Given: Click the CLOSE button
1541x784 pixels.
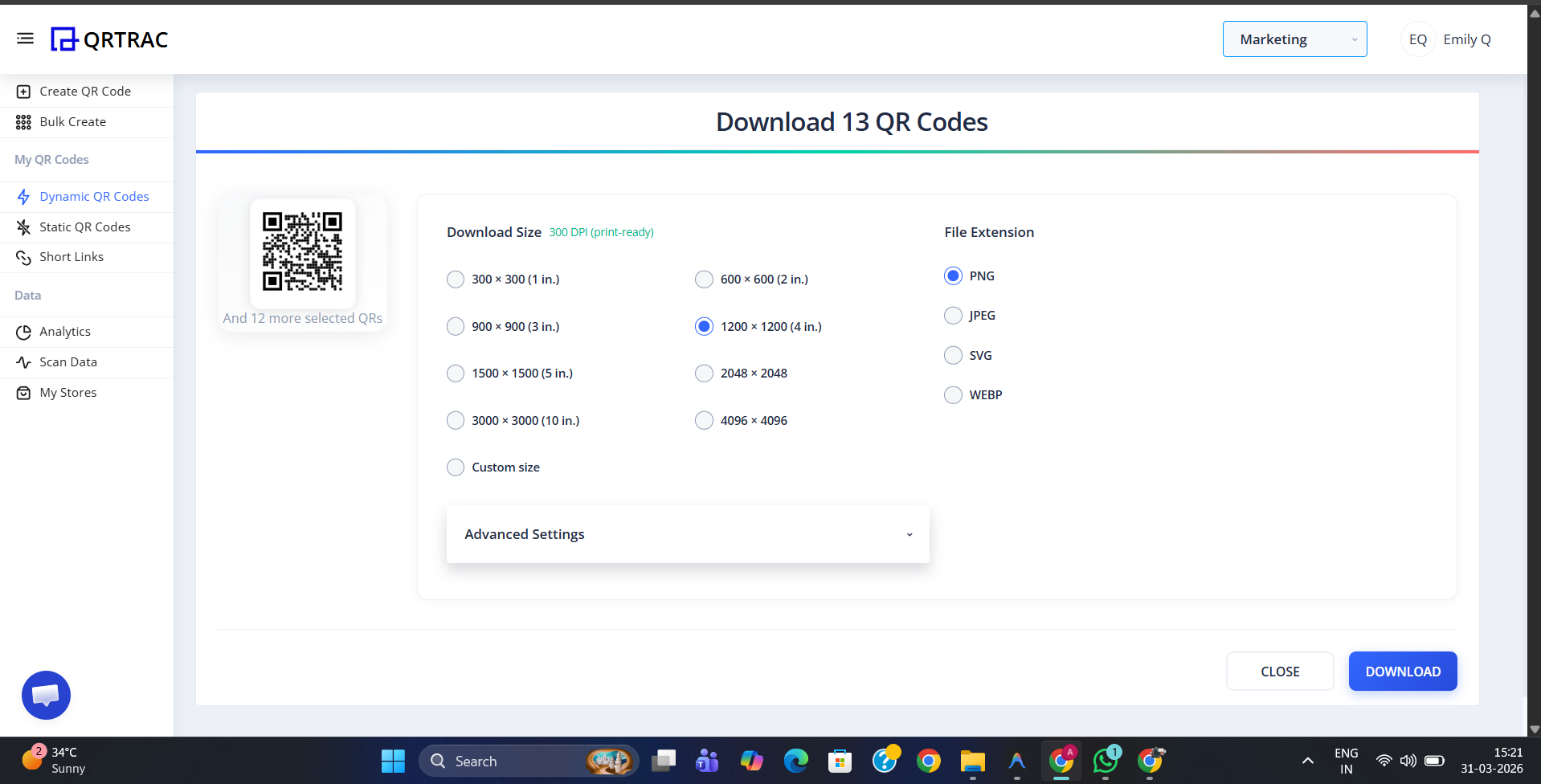Looking at the screenshot, I should [x=1279, y=671].
